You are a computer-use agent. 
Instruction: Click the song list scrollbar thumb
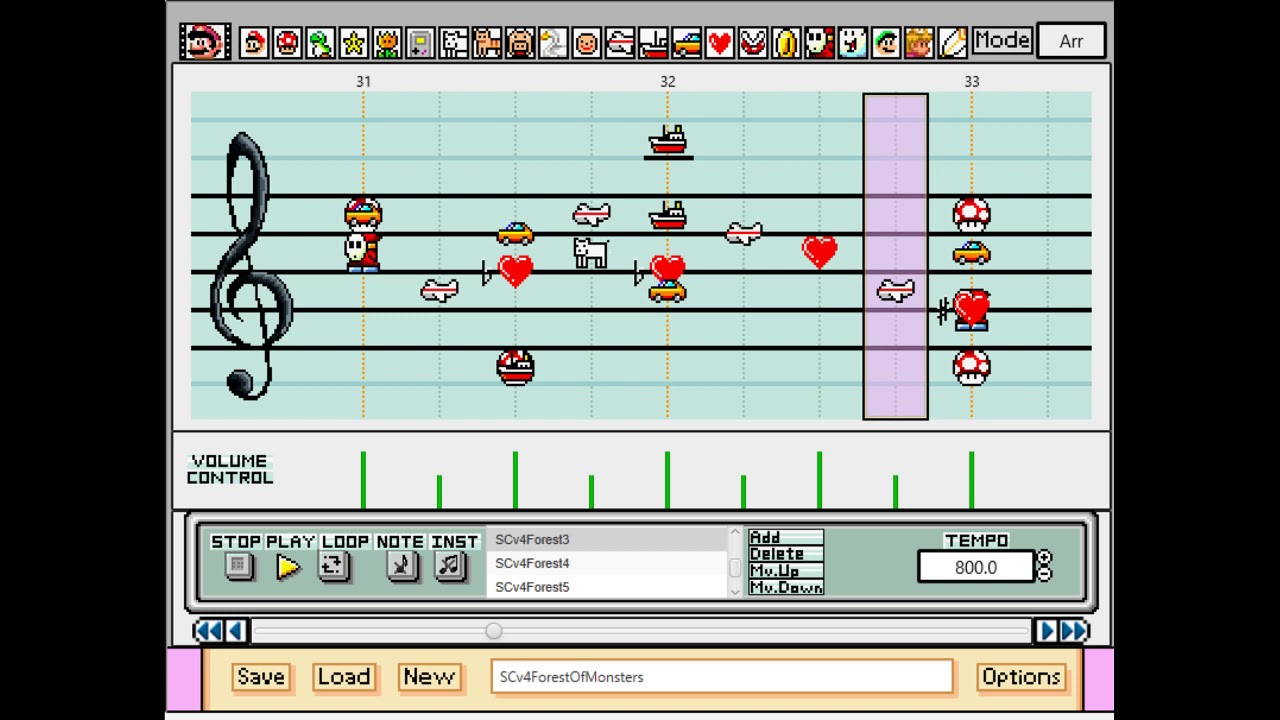pyautogui.click(x=735, y=568)
